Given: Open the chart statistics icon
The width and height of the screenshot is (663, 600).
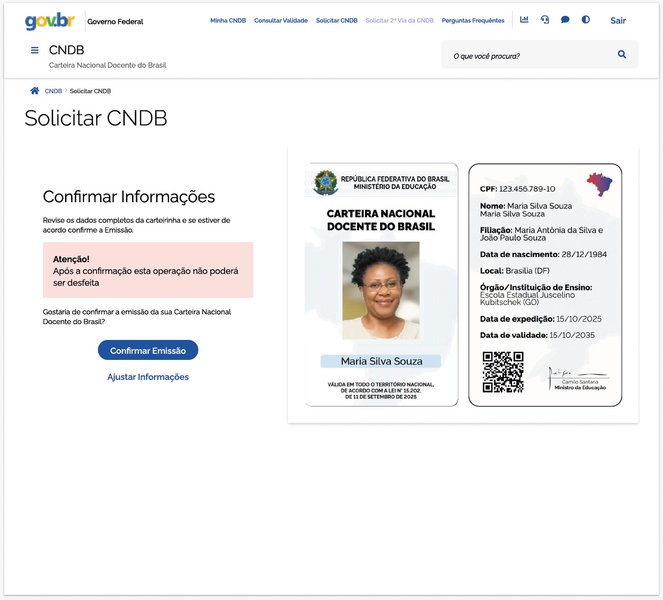Looking at the screenshot, I should tap(525, 20).
